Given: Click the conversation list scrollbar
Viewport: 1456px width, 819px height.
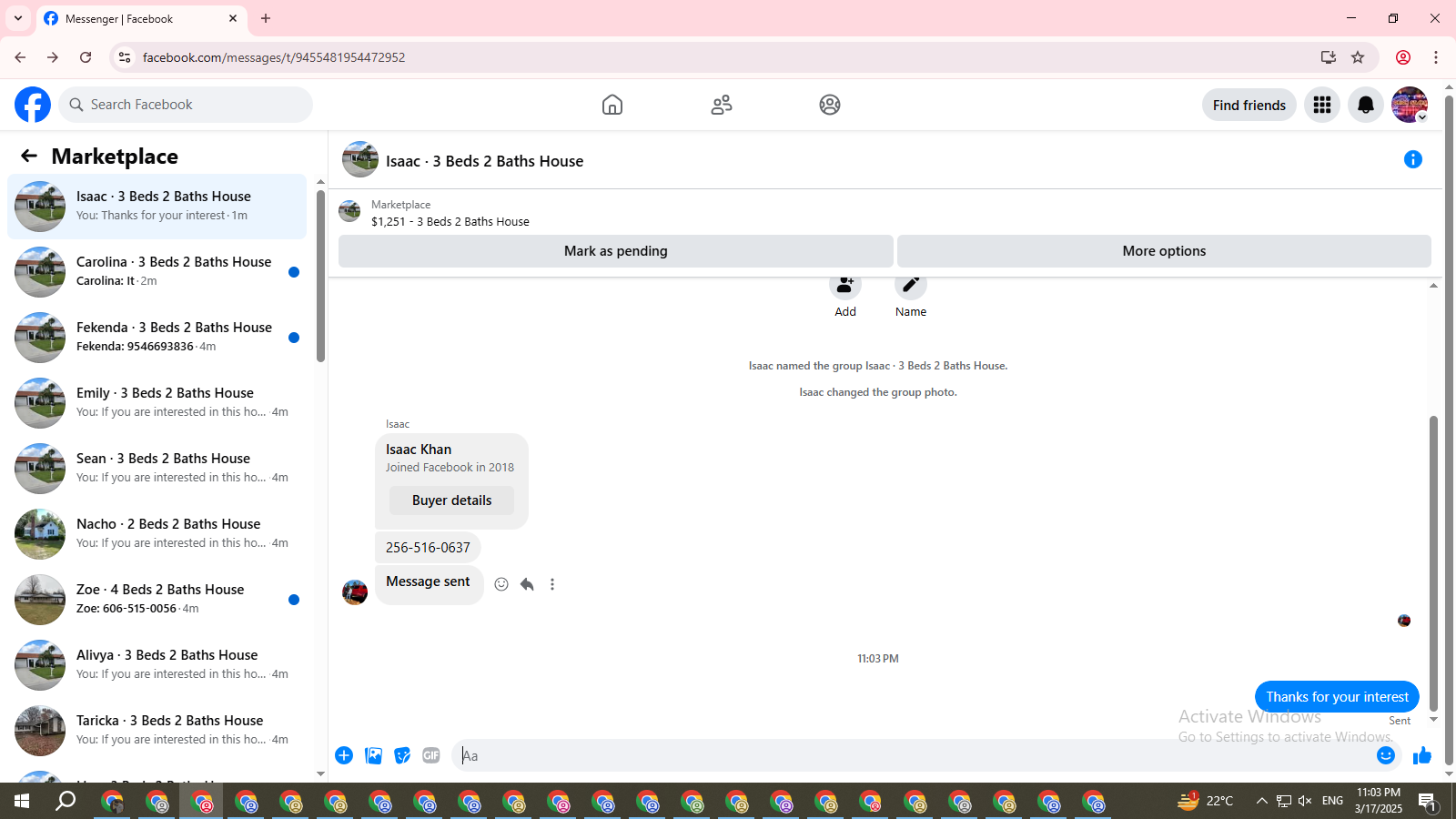Looking at the screenshot, I should [x=320, y=278].
